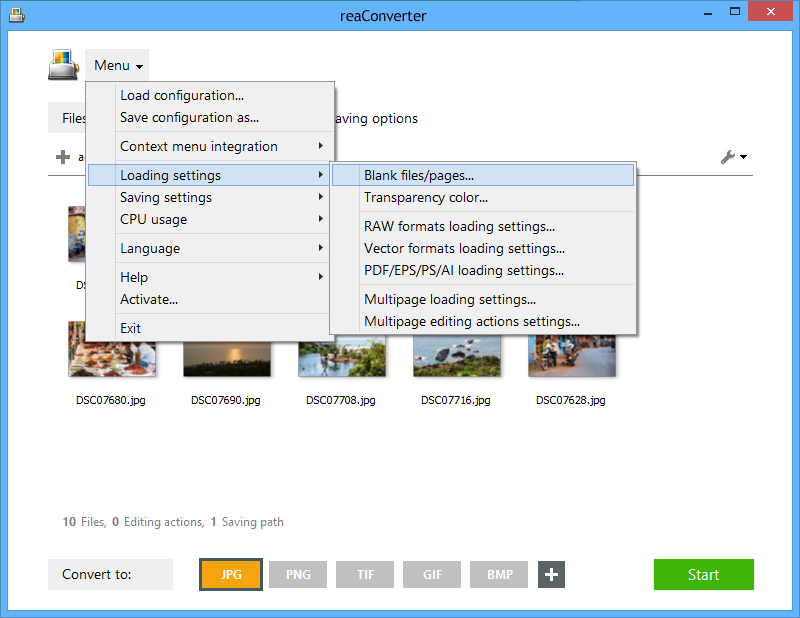
Task: Select Blank files/pages... option
Action: (483, 175)
